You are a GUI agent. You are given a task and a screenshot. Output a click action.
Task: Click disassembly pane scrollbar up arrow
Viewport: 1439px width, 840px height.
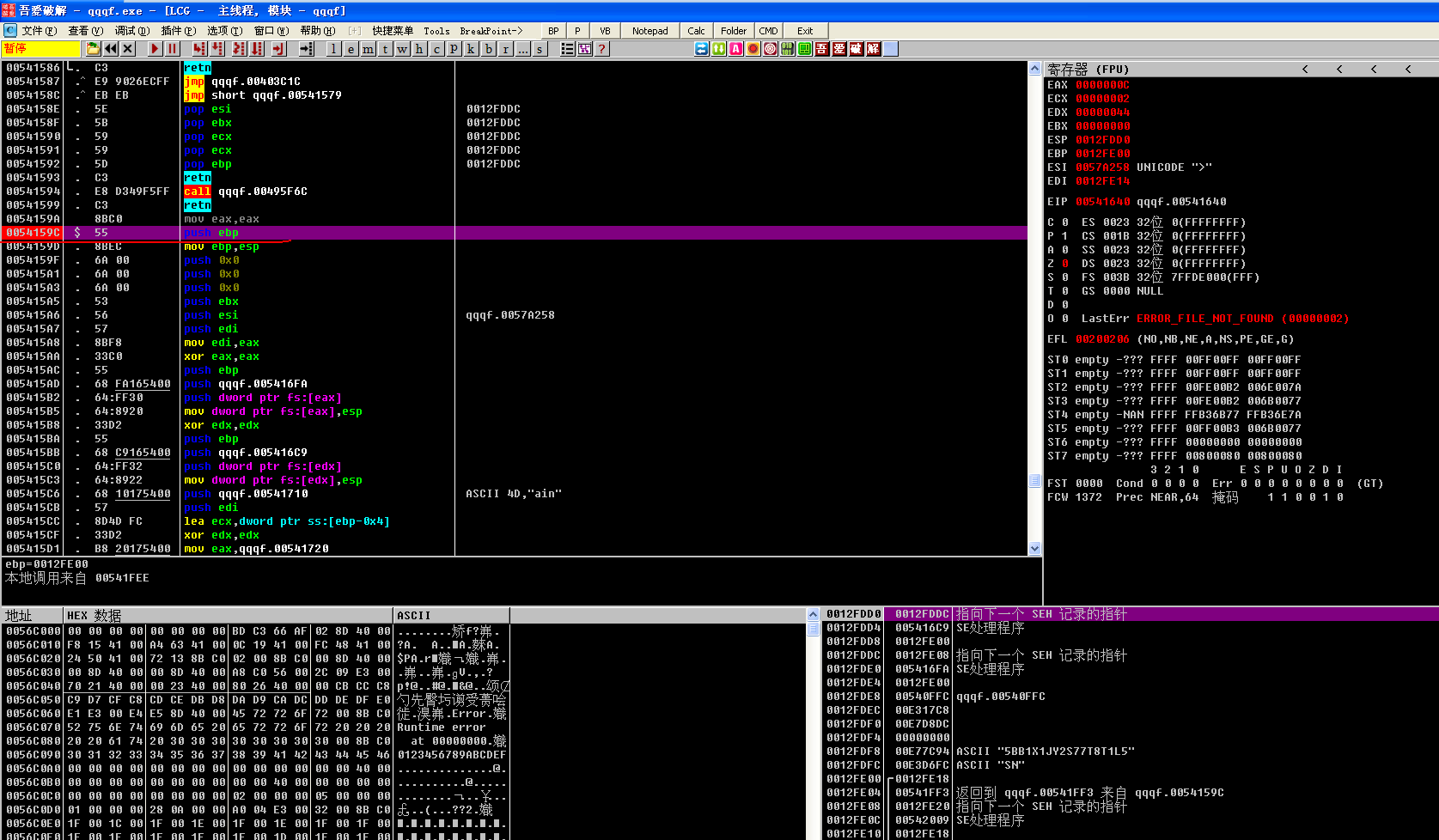[1034, 68]
